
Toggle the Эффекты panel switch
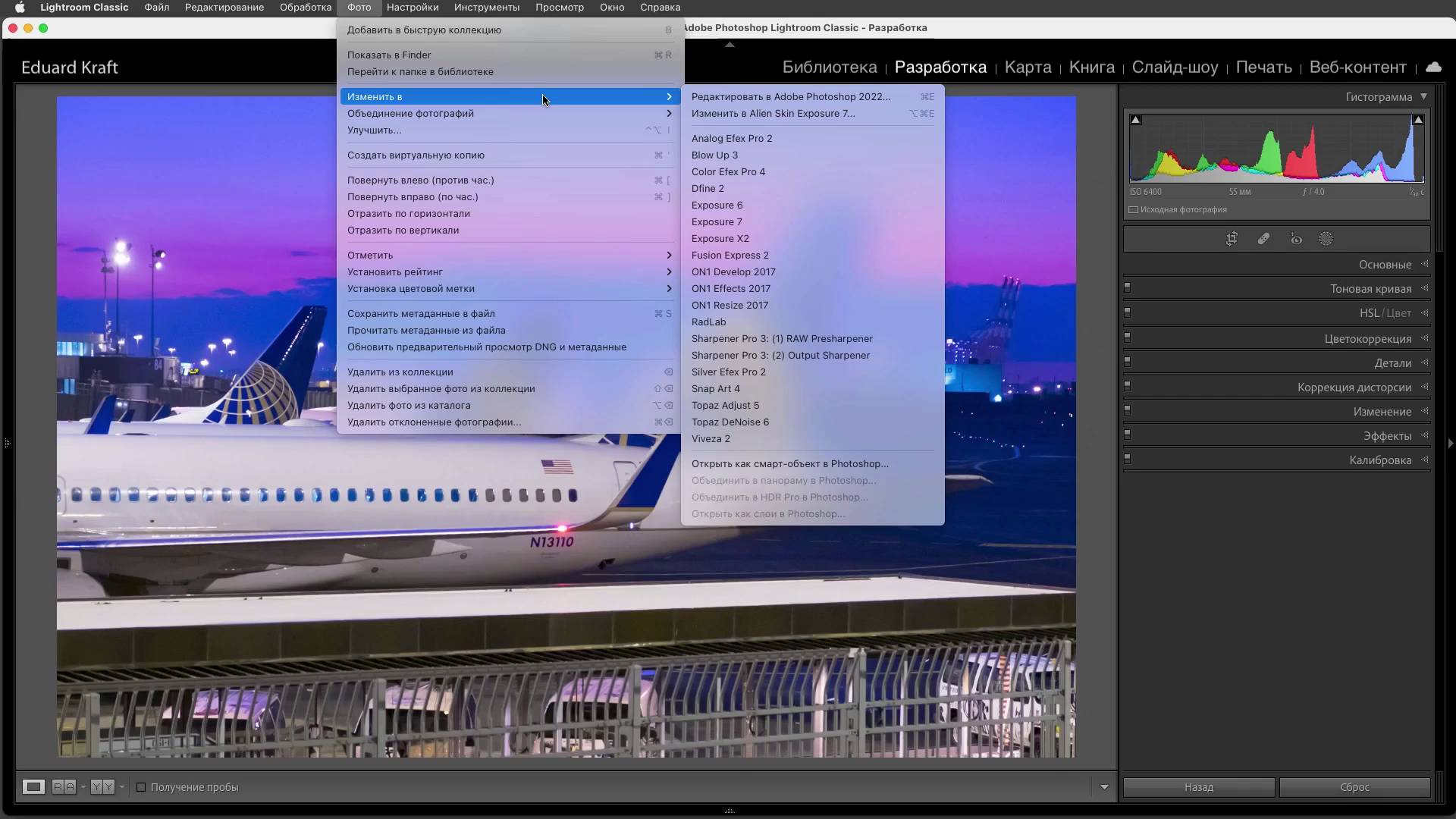click(1128, 435)
